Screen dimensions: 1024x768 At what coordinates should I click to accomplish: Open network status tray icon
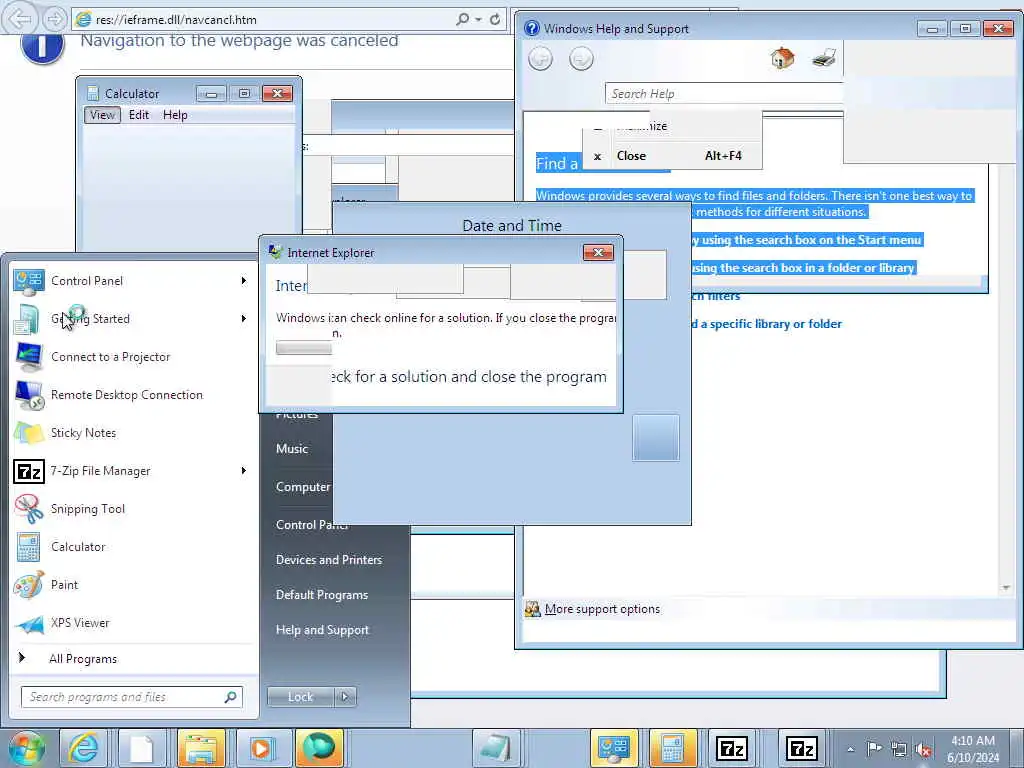[899, 749]
